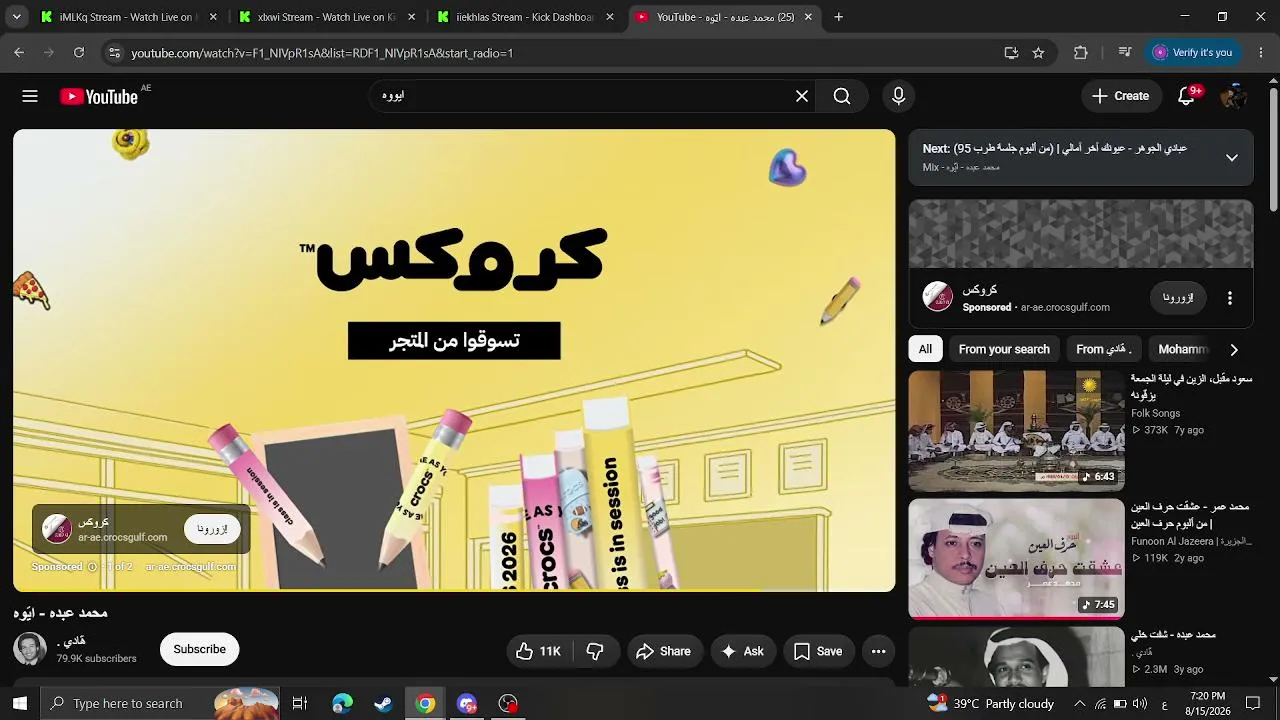1280x720 pixels.
Task: Open a new browser tab
Action: (x=839, y=17)
